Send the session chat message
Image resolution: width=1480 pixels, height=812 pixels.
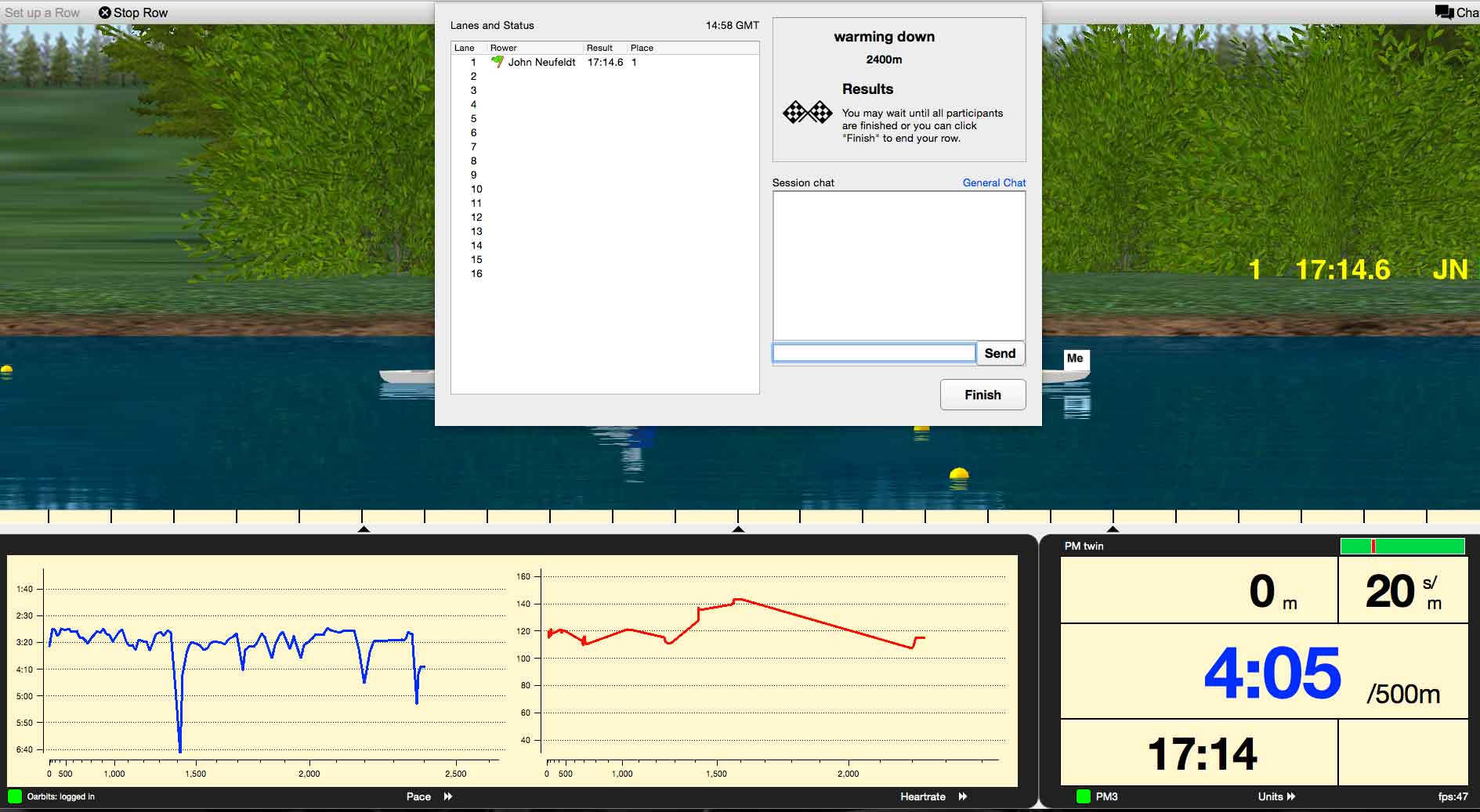1000,353
